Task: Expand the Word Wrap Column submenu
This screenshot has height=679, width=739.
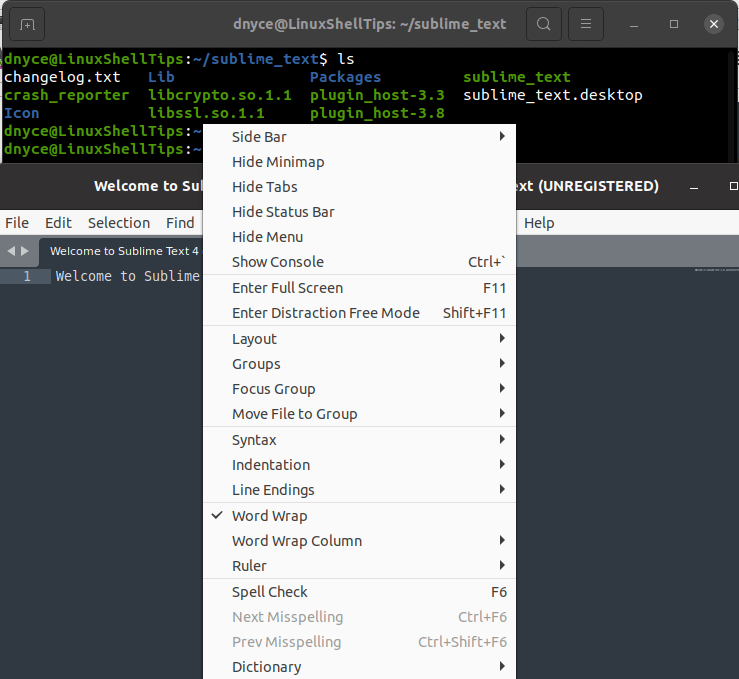Action: click(359, 541)
